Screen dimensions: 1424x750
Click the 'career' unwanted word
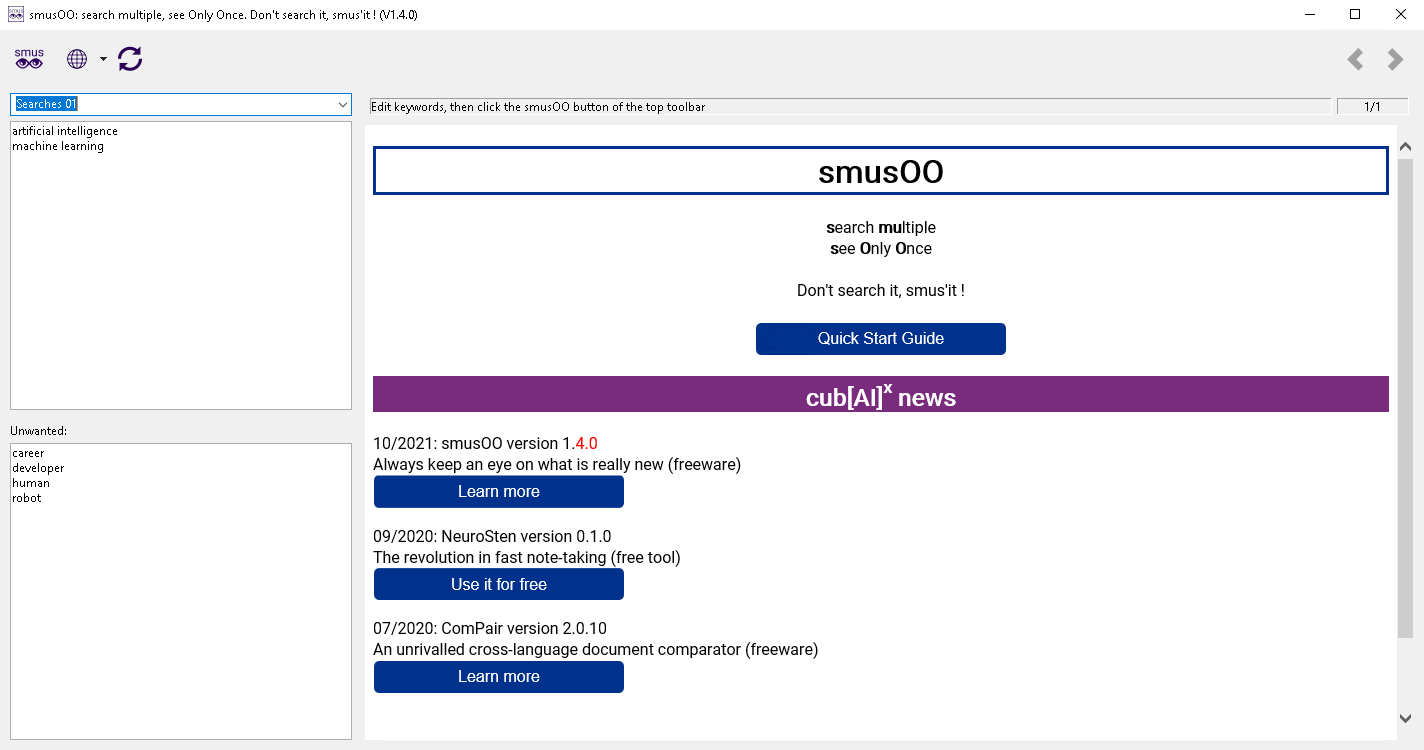click(x=28, y=453)
